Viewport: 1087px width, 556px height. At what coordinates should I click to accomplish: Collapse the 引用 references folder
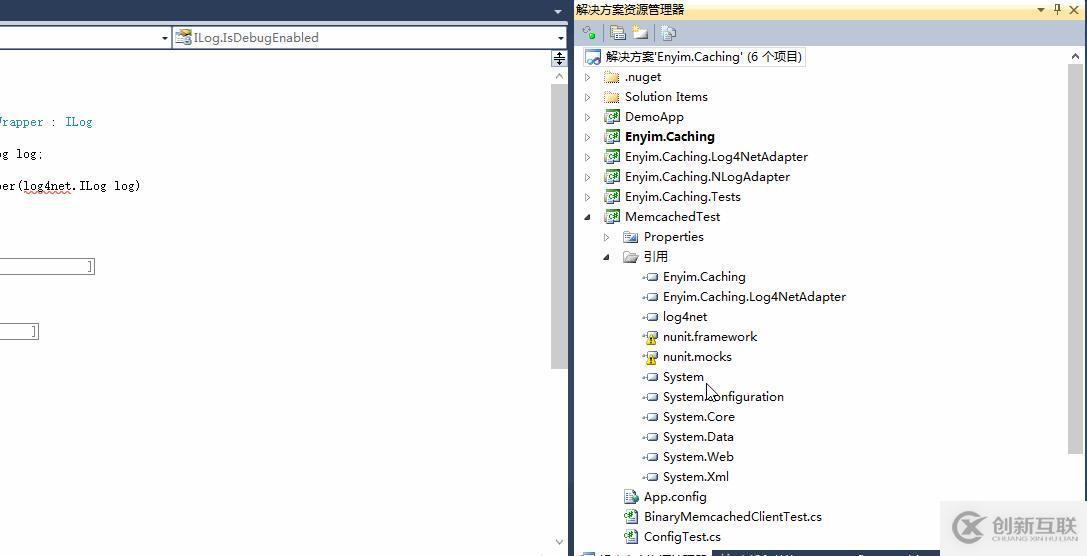607,257
